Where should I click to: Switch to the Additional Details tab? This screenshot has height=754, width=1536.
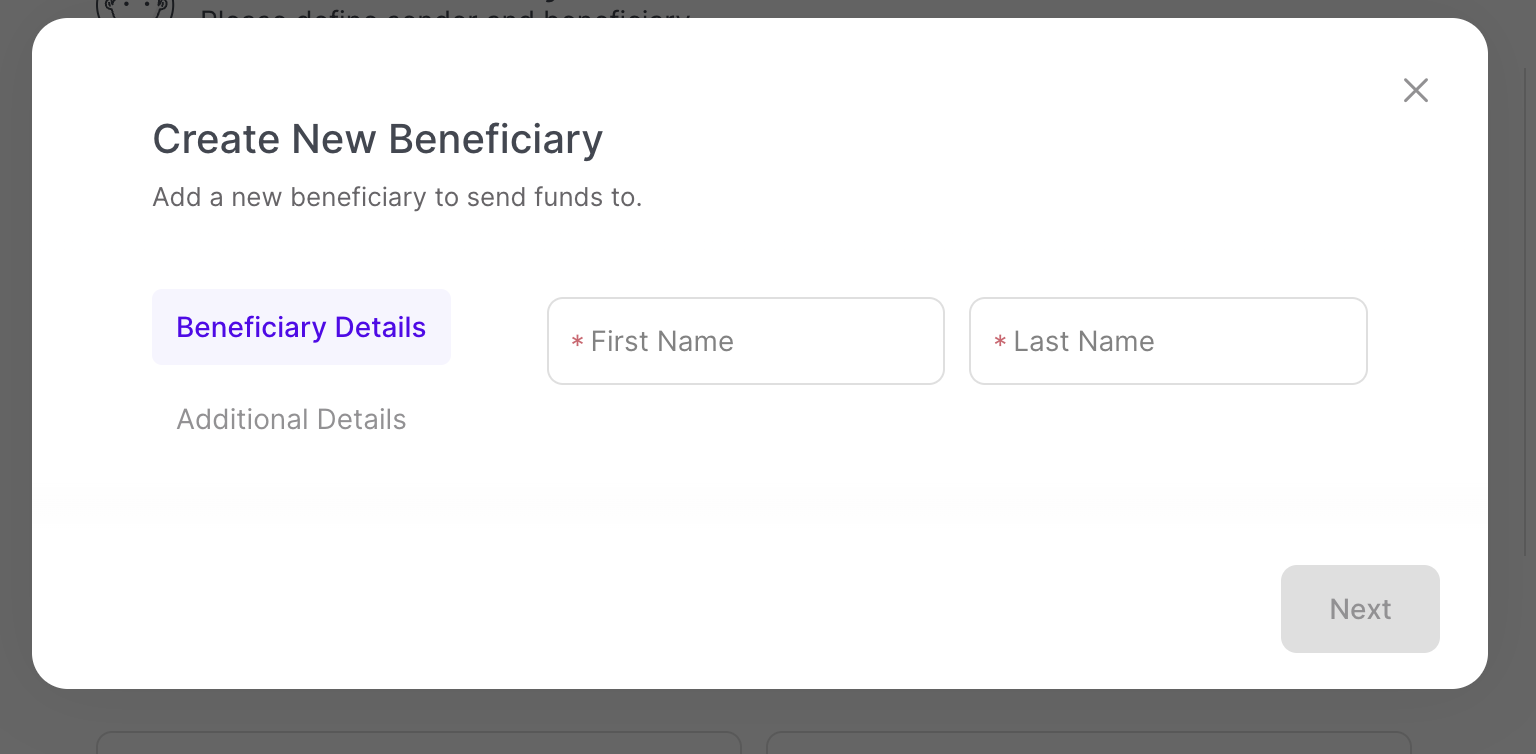291,419
